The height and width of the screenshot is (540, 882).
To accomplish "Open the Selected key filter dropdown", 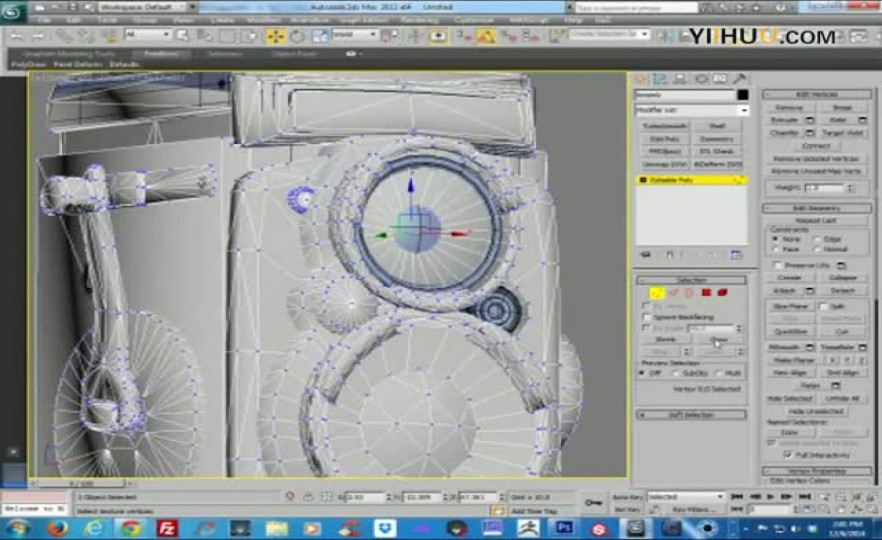I will [685, 497].
